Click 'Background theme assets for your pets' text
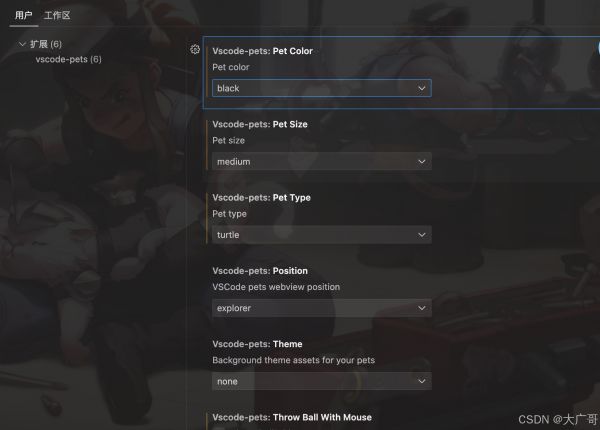600x430 pixels. 293,360
